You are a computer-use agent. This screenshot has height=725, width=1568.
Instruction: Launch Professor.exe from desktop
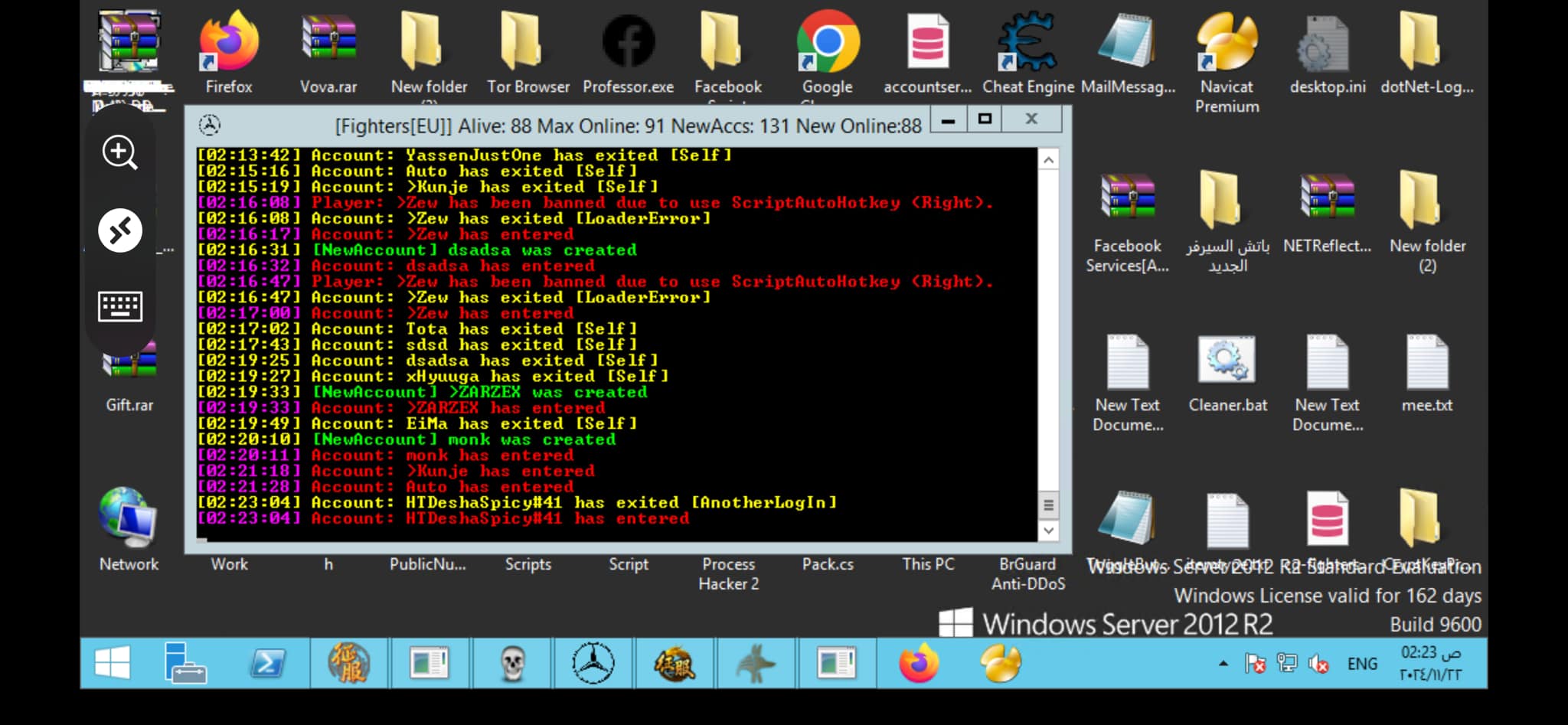[x=628, y=54]
